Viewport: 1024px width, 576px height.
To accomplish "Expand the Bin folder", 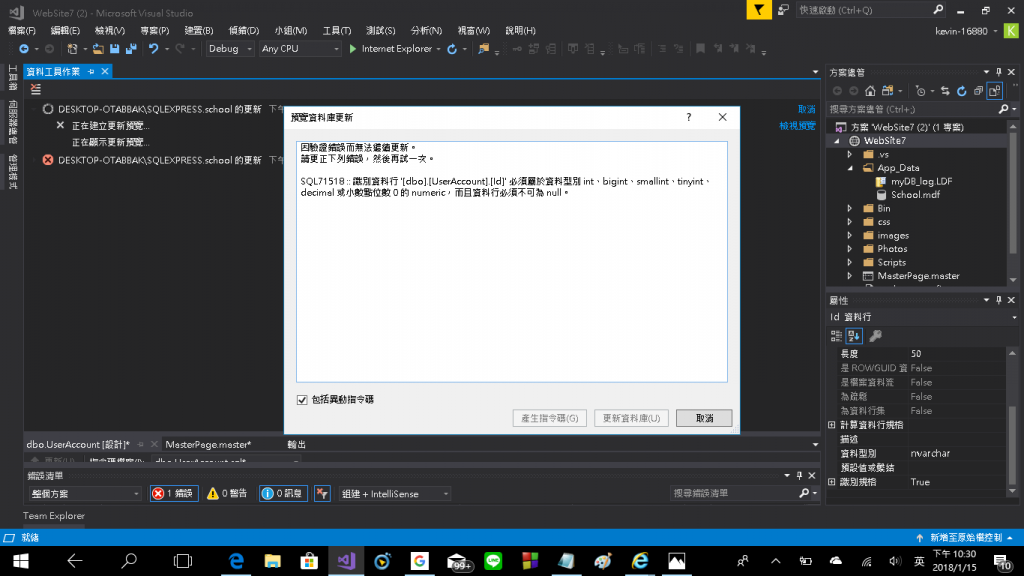I will click(x=850, y=208).
